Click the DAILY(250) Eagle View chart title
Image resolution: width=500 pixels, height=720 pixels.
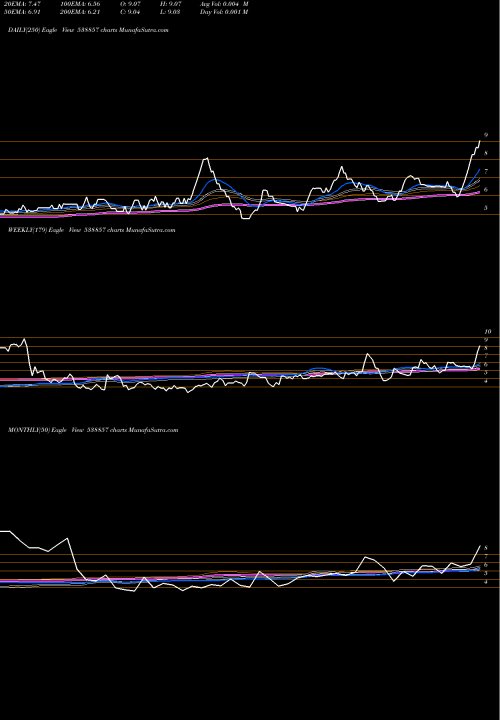point(88,30)
